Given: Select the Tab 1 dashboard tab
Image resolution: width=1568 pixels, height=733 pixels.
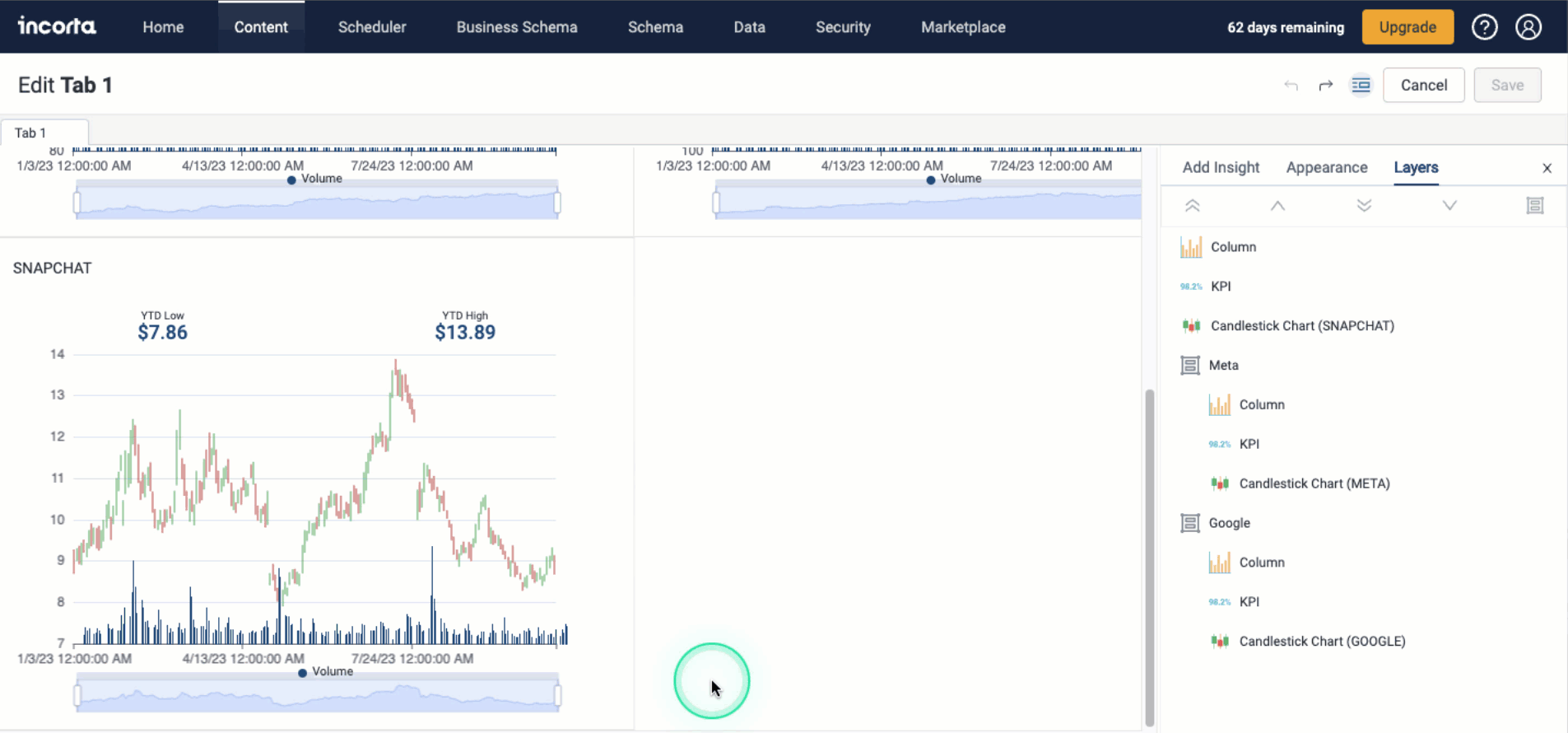Looking at the screenshot, I should [x=44, y=133].
